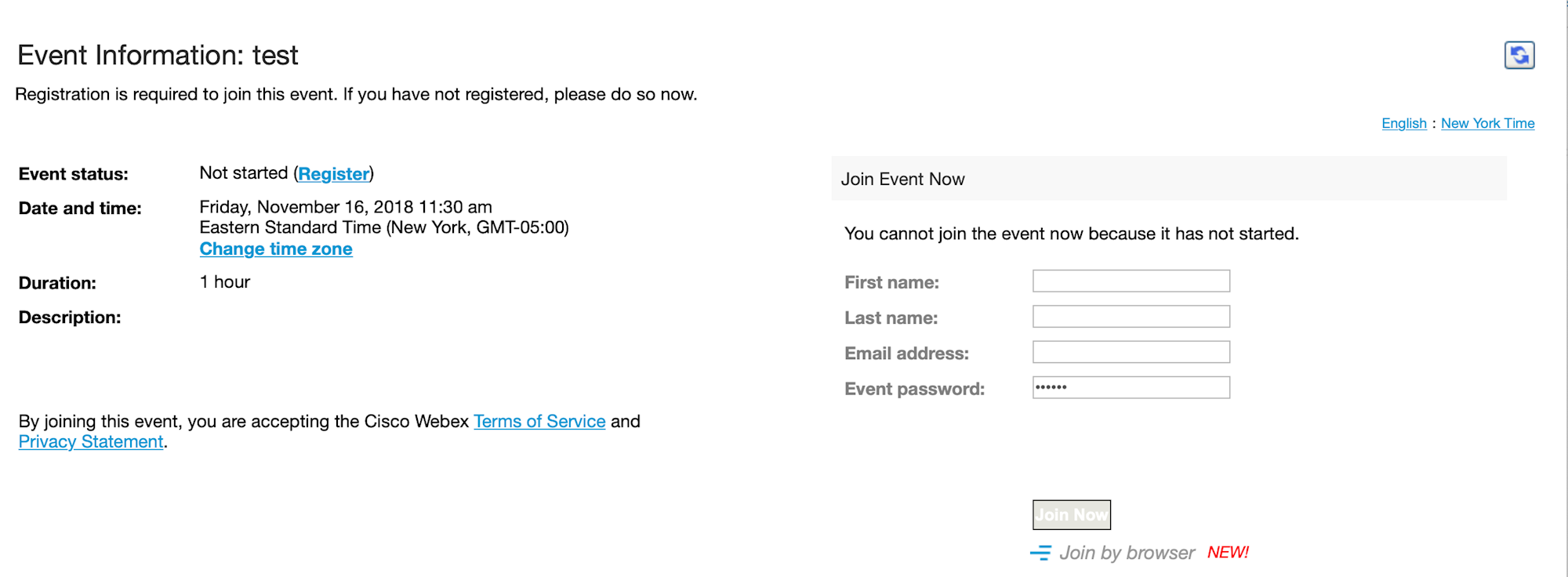
Task: Open the New York Time link
Action: click(x=1487, y=124)
